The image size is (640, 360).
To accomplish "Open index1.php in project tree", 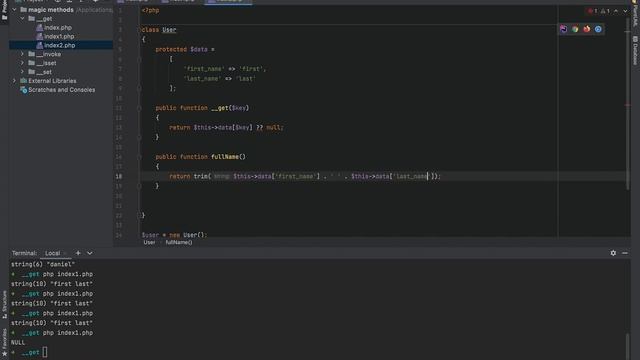I will click(x=59, y=36).
